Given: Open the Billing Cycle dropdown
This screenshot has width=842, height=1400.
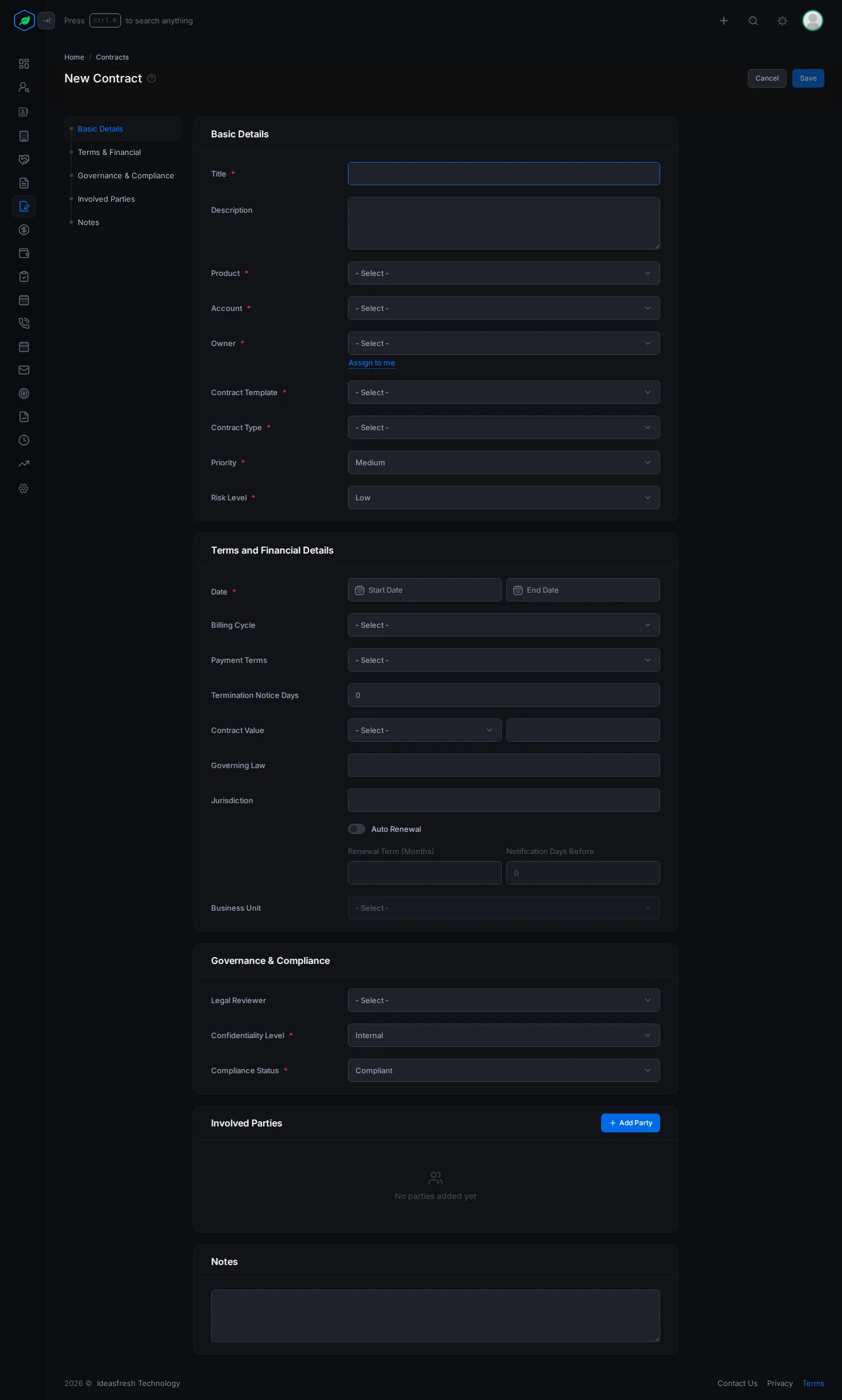Looking at the screenshot, I should pos(504,625).
